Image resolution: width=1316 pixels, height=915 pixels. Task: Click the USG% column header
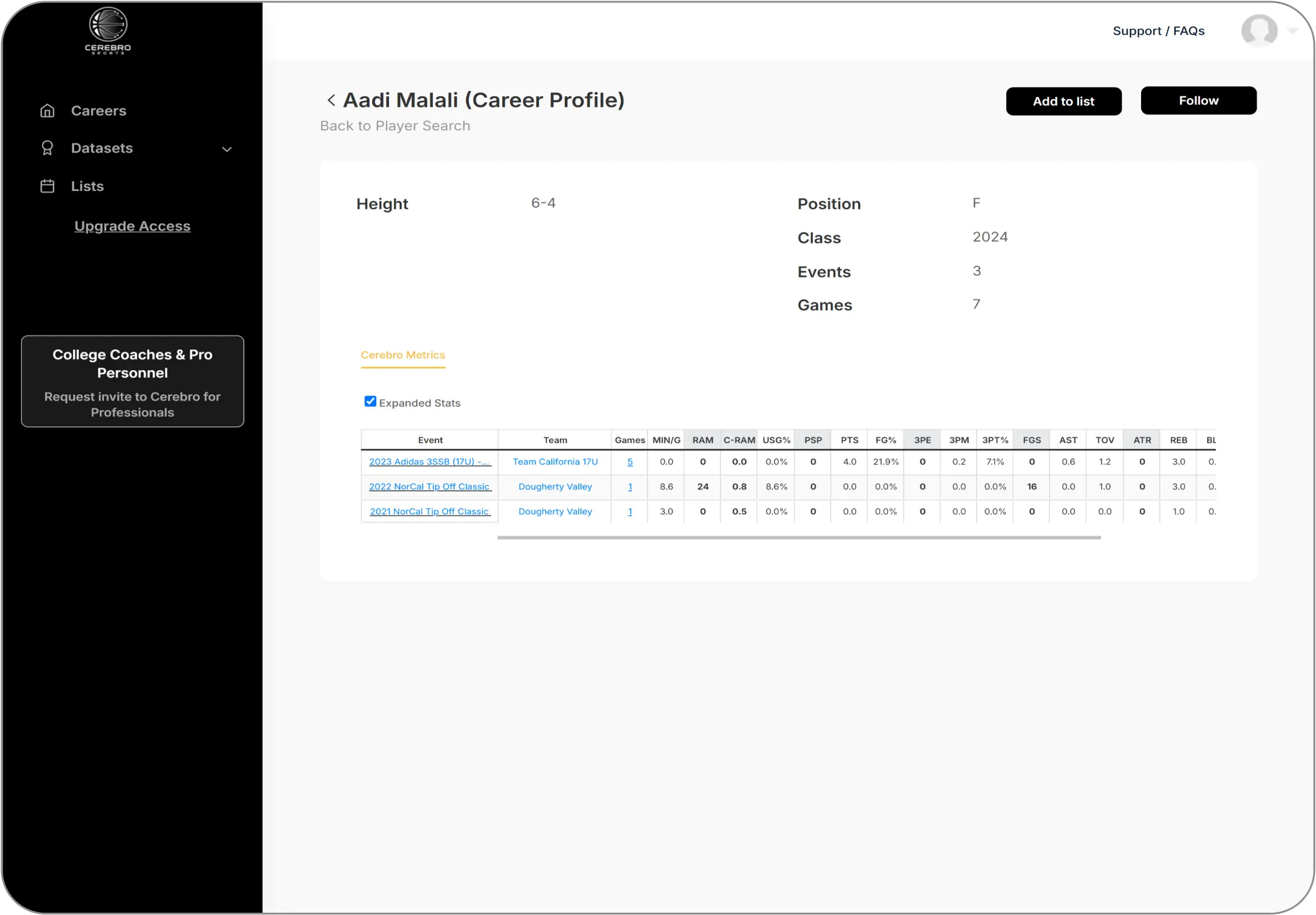[x=776, y=440]
